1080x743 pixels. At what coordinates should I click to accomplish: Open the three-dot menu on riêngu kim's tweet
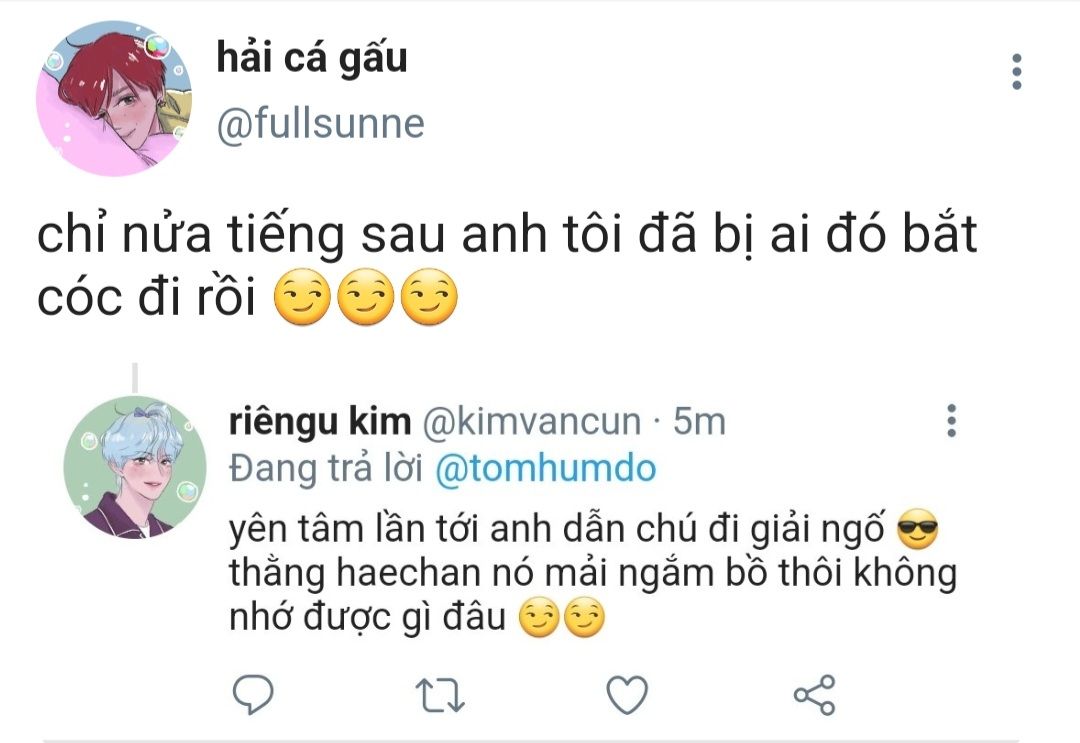coord(951,421)
